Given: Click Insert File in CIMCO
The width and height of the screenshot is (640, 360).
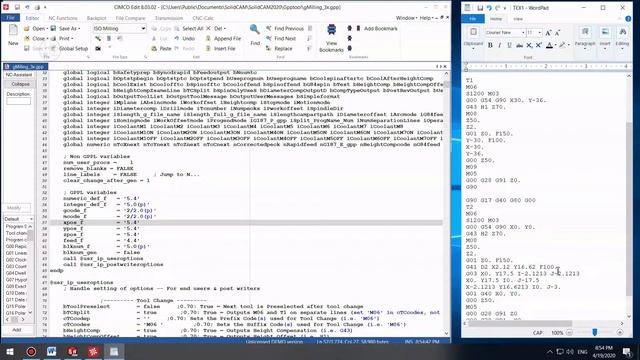Looking at the screenshot, I should click(x=220, y=48).
